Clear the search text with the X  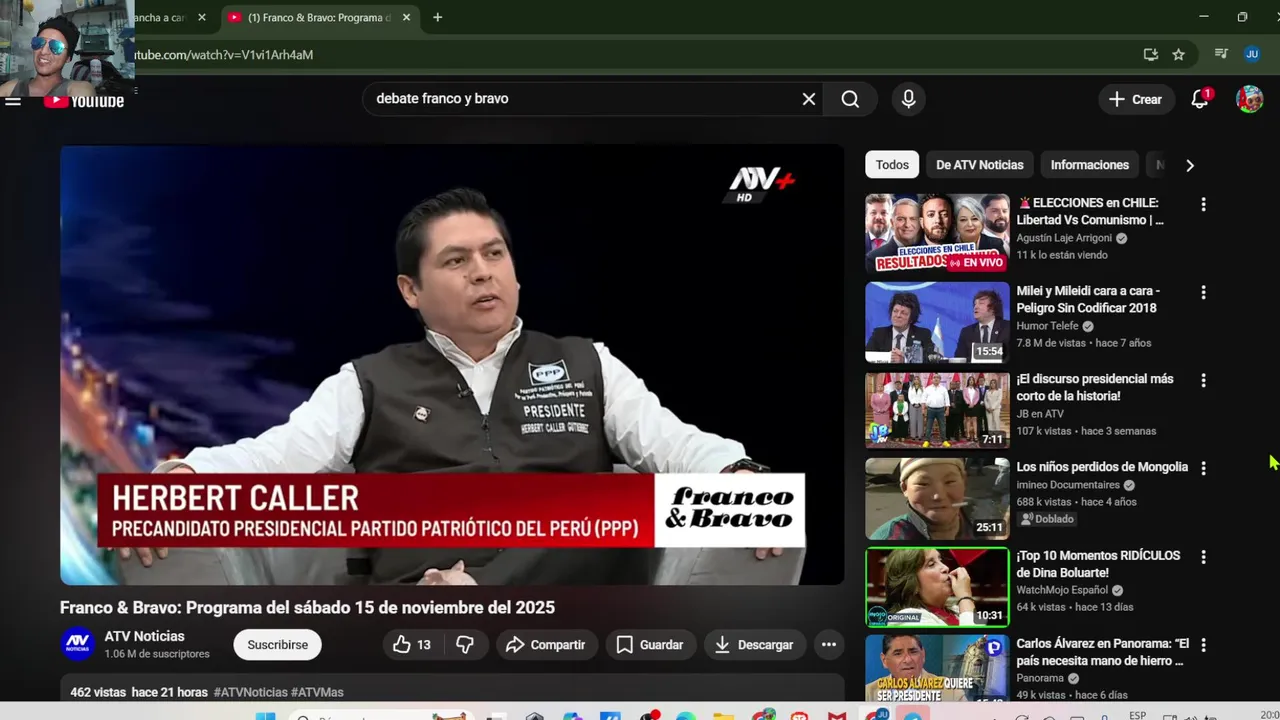pyautogui.click(x=809, y=99)
